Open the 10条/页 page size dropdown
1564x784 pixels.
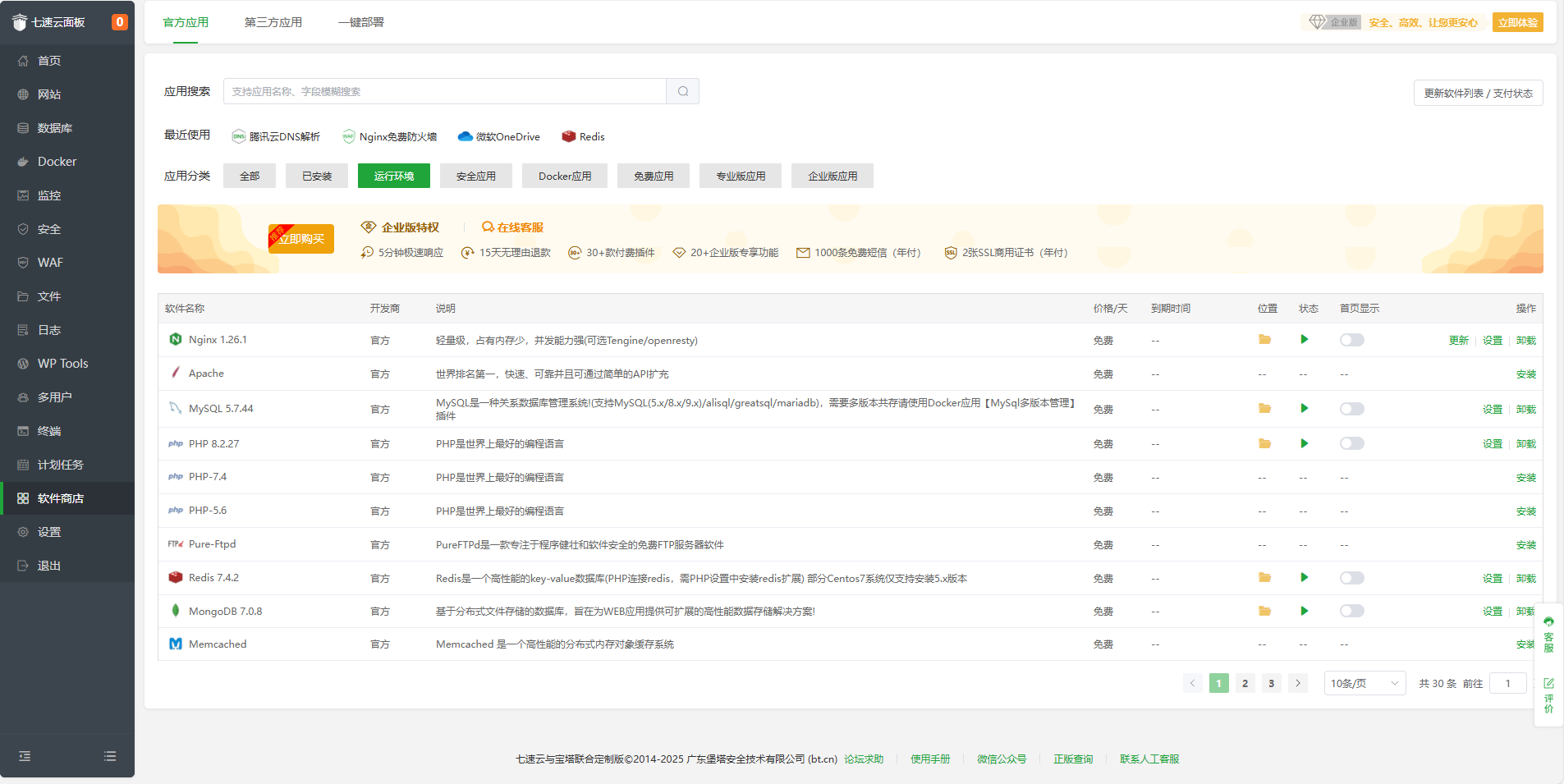pyautogui.click(x=1364, y=683)
